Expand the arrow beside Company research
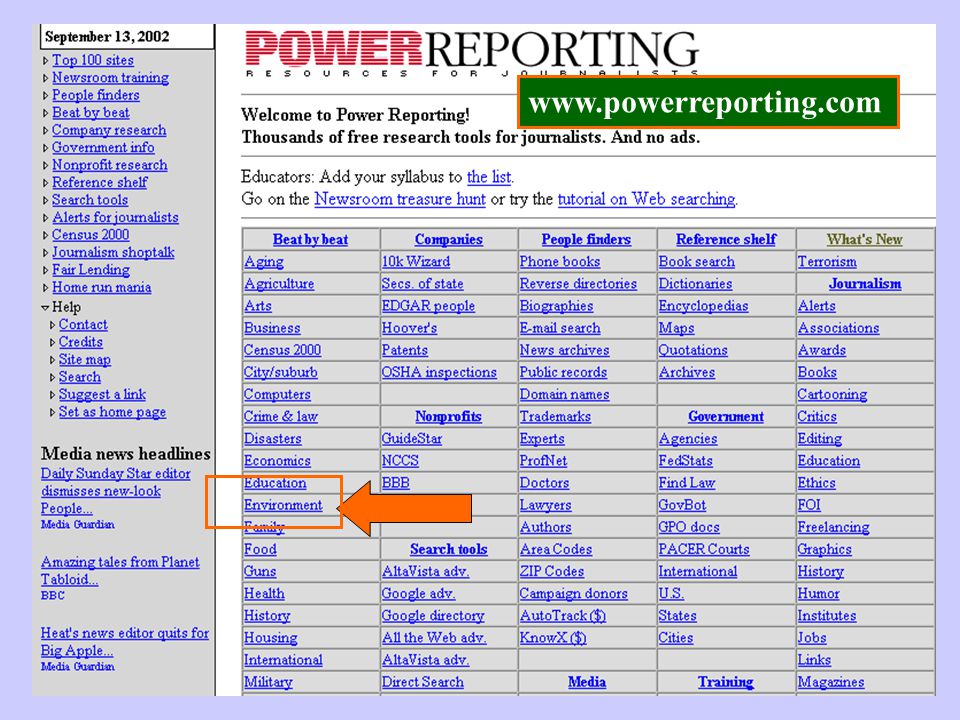This screenshot has width=960, height=720. [45, 130]
